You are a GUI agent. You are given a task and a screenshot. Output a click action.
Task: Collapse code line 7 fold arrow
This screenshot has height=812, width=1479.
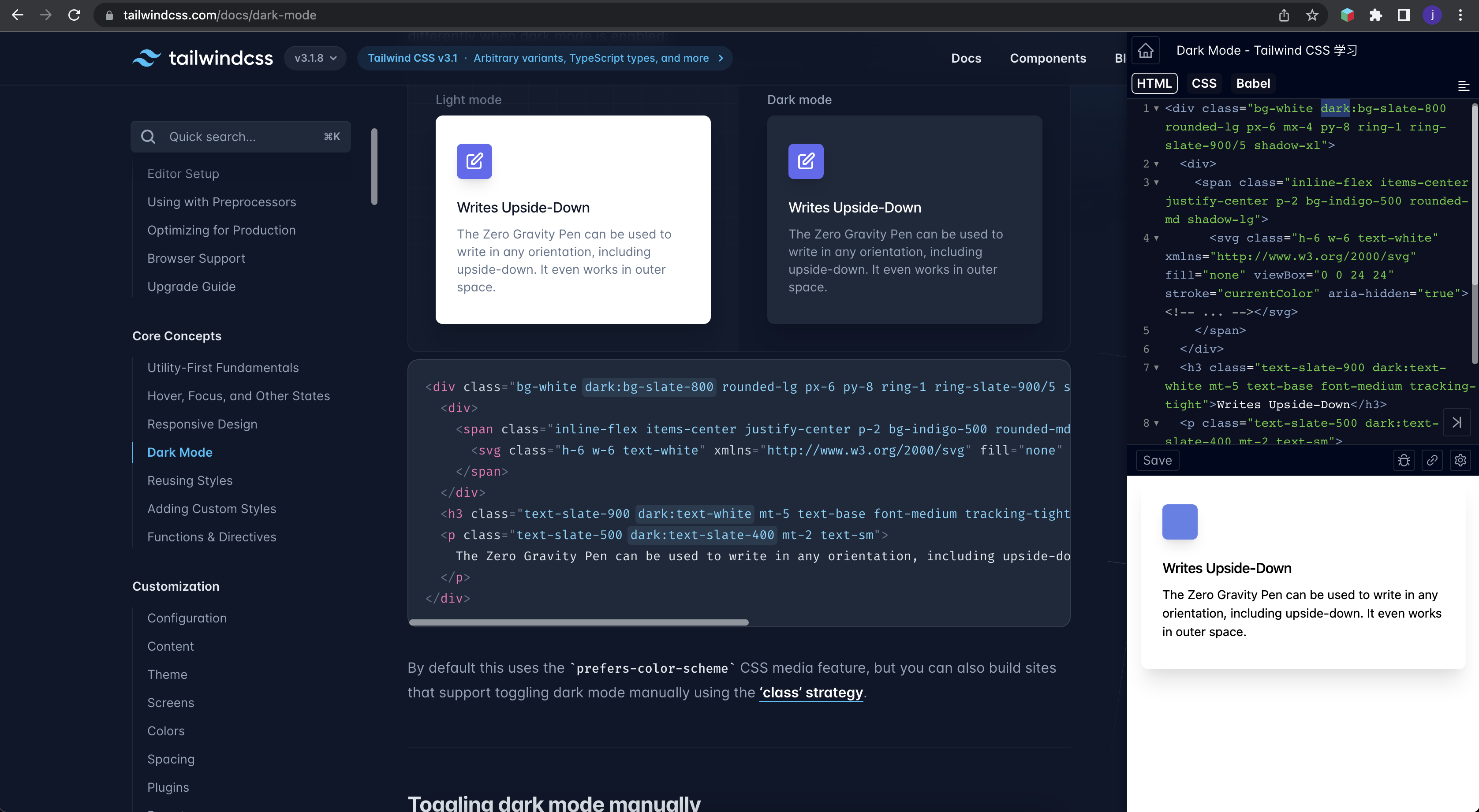1156,368
